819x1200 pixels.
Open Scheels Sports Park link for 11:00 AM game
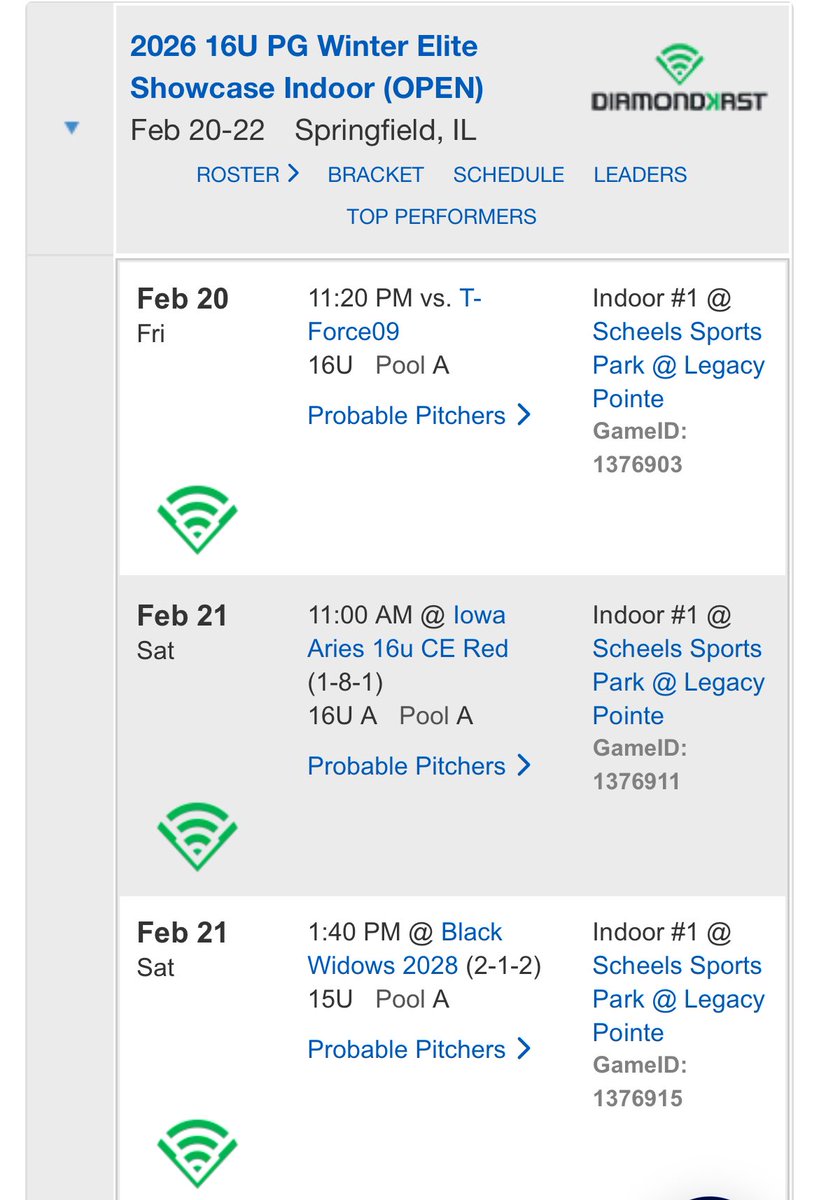tap(678, 682)
